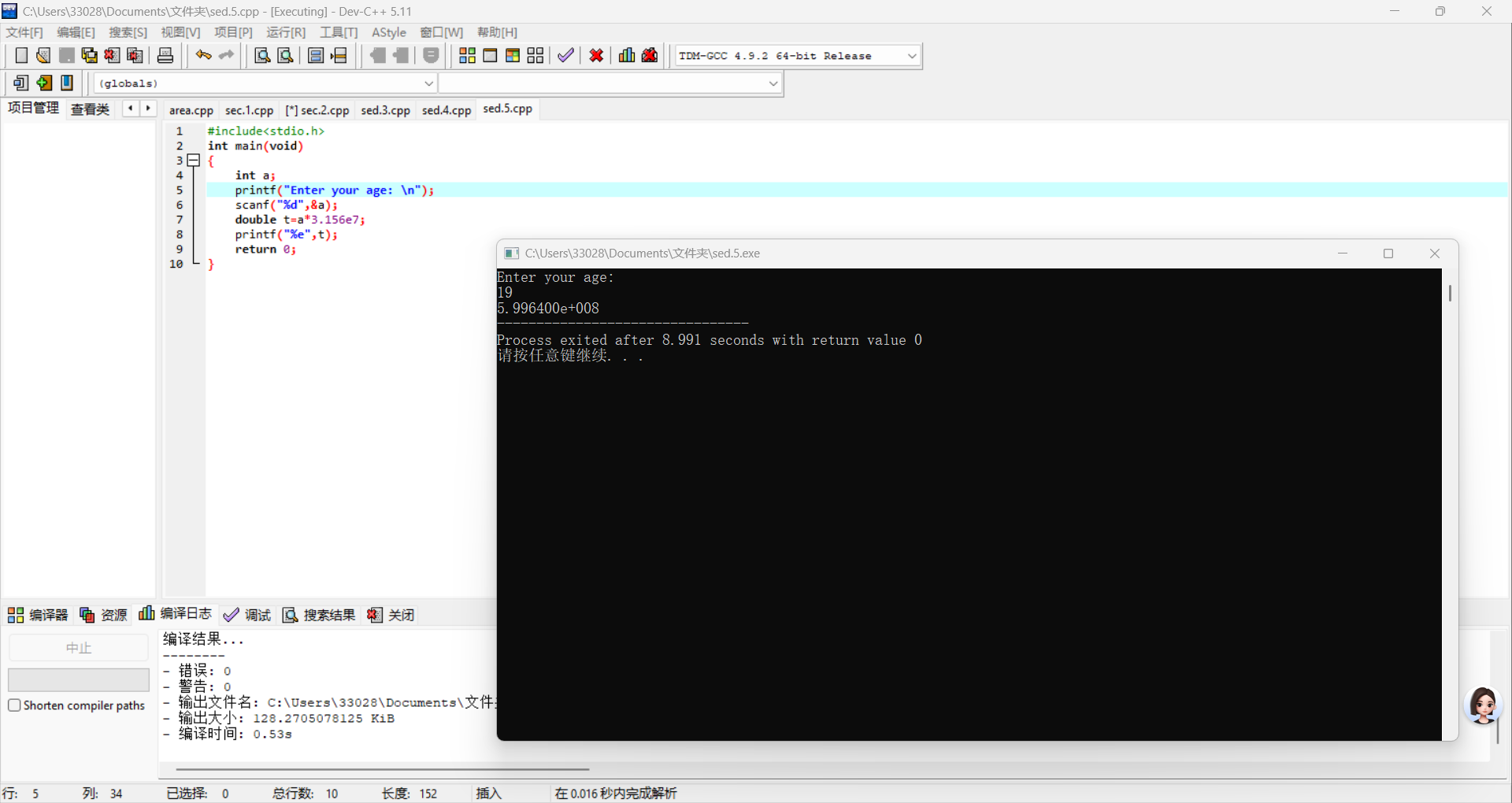Undo the last edit
The height and width of the screenshot is (803, 1512).
pyautogui.click(x=203, y=55)
